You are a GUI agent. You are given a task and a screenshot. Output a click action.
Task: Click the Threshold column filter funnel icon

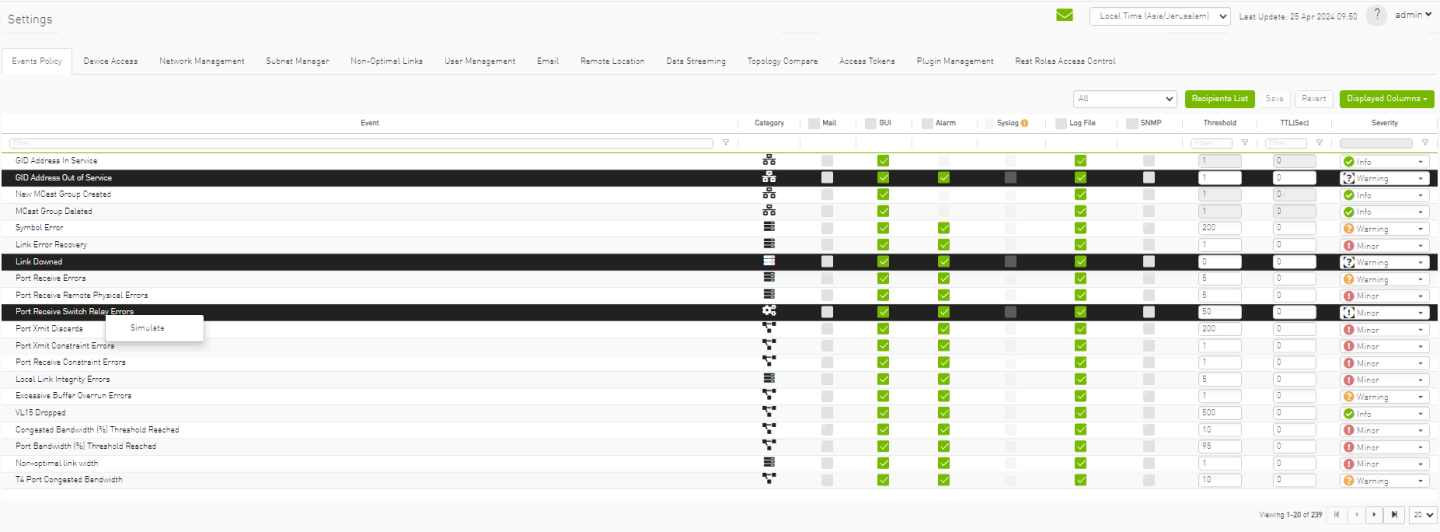coord(1244,143)
